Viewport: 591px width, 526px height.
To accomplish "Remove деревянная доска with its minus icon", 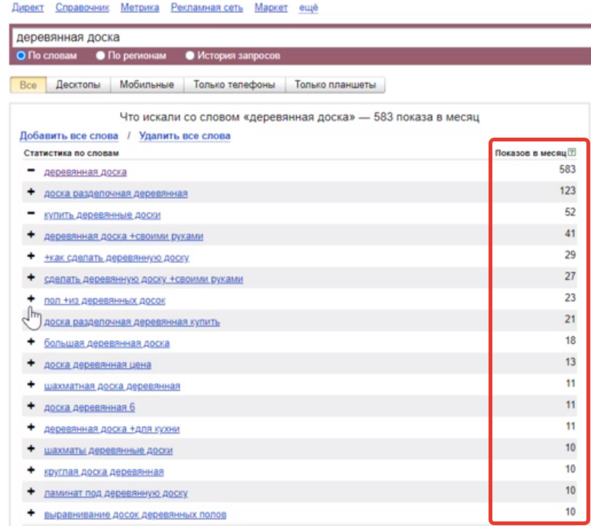I will [31, 171].
